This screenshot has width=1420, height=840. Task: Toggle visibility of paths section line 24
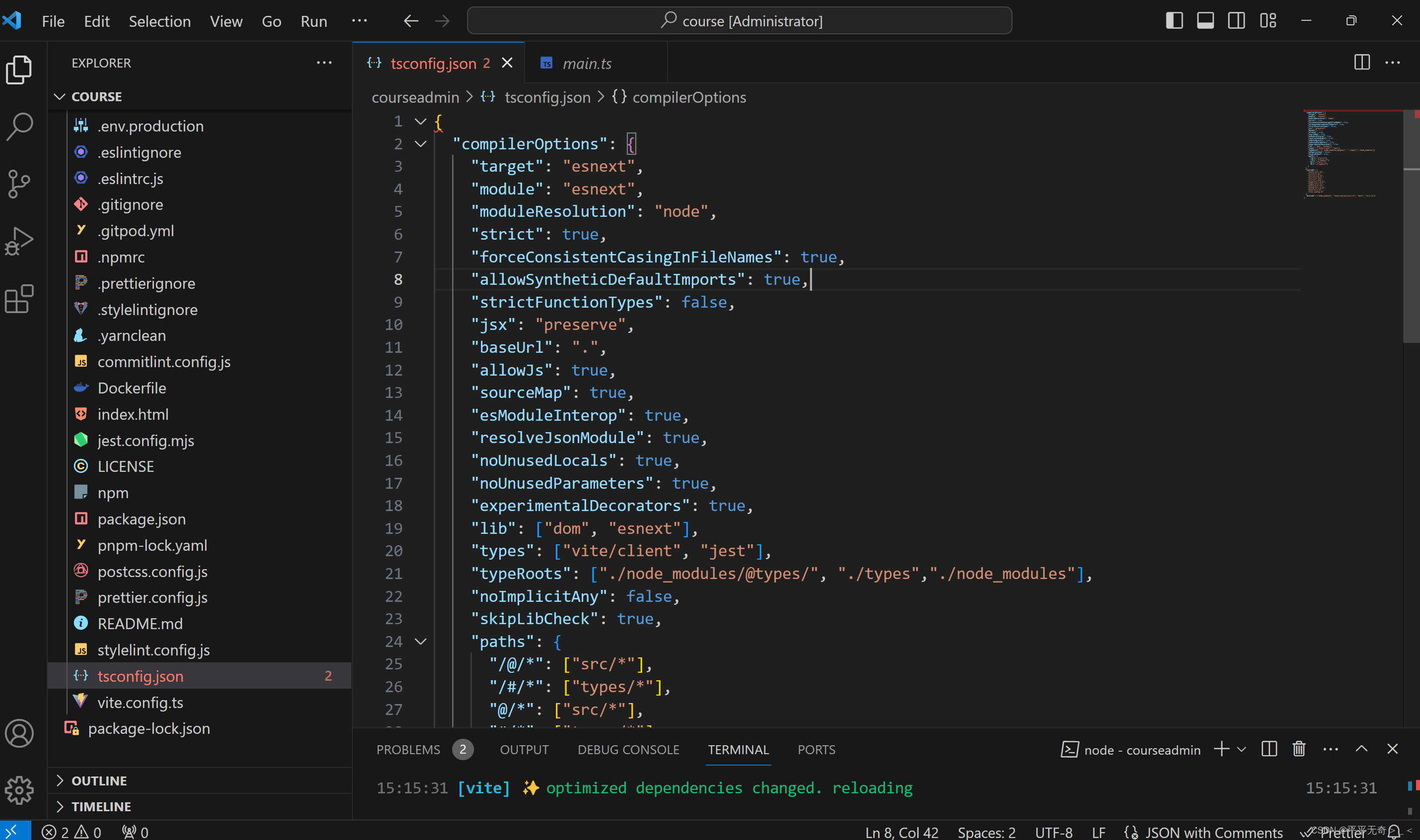(419, 641)
